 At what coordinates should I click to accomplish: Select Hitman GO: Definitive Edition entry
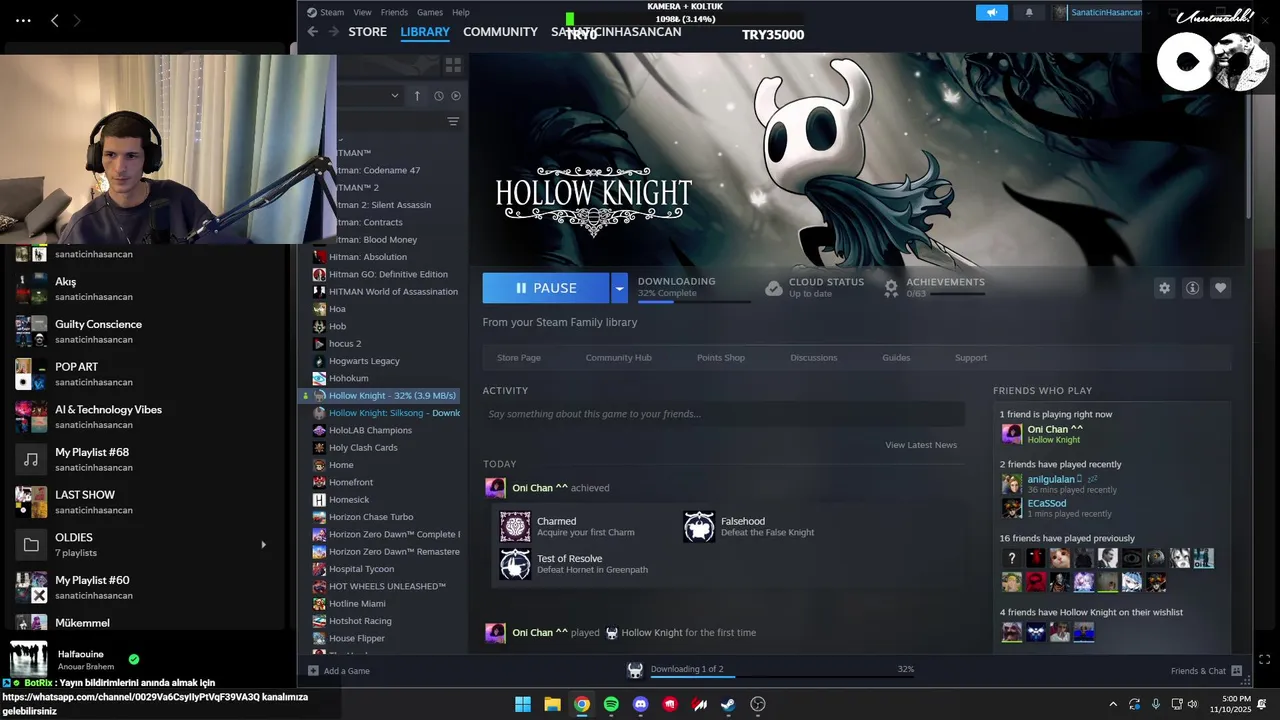pos(386,274)
